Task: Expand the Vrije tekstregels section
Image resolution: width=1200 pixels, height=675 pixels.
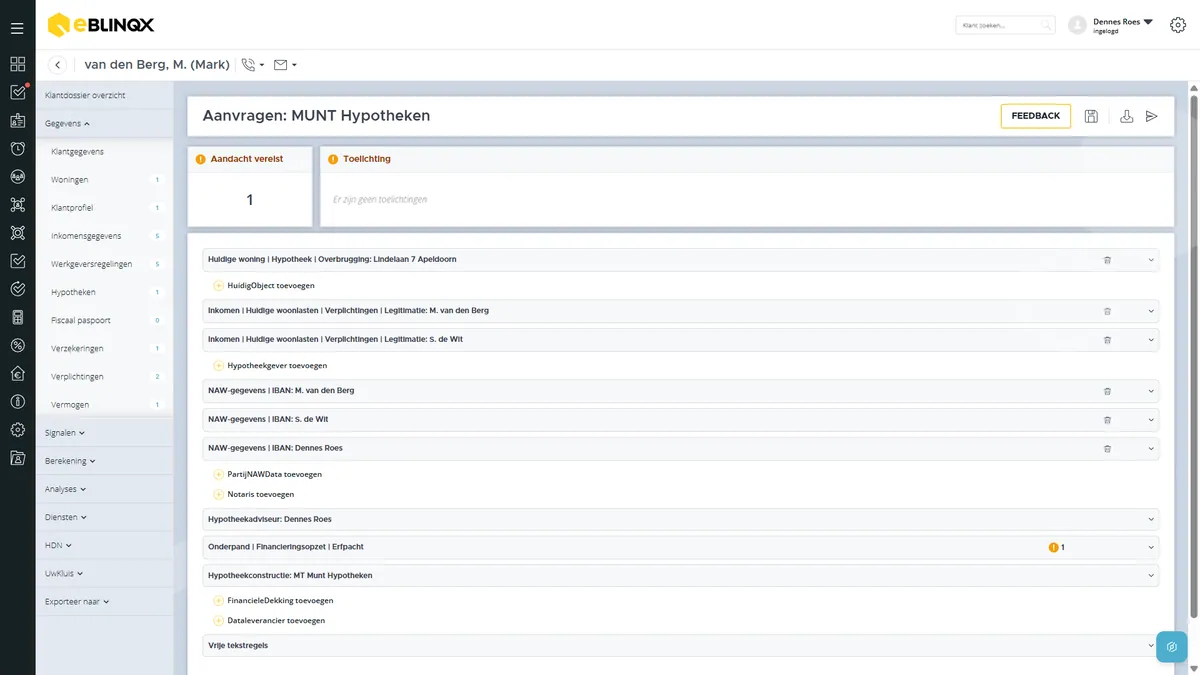Action: 680,646
